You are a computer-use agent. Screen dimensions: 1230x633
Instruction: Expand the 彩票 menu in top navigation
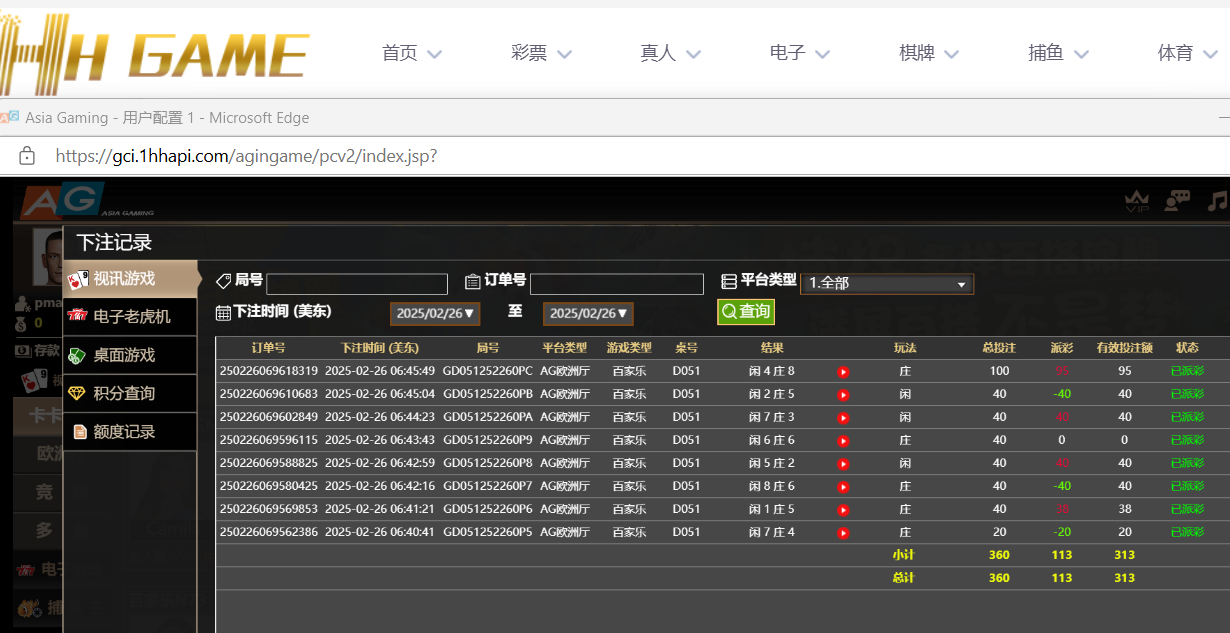tap(541, 54)
